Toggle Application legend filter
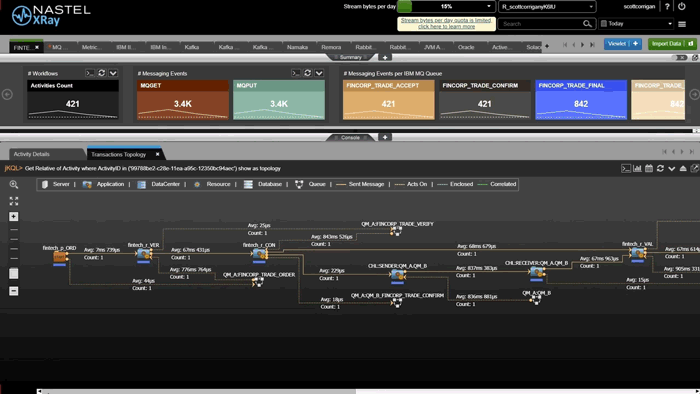Image resolution: width=700 pixels, height=394 pixels. (x=103, y=184)
